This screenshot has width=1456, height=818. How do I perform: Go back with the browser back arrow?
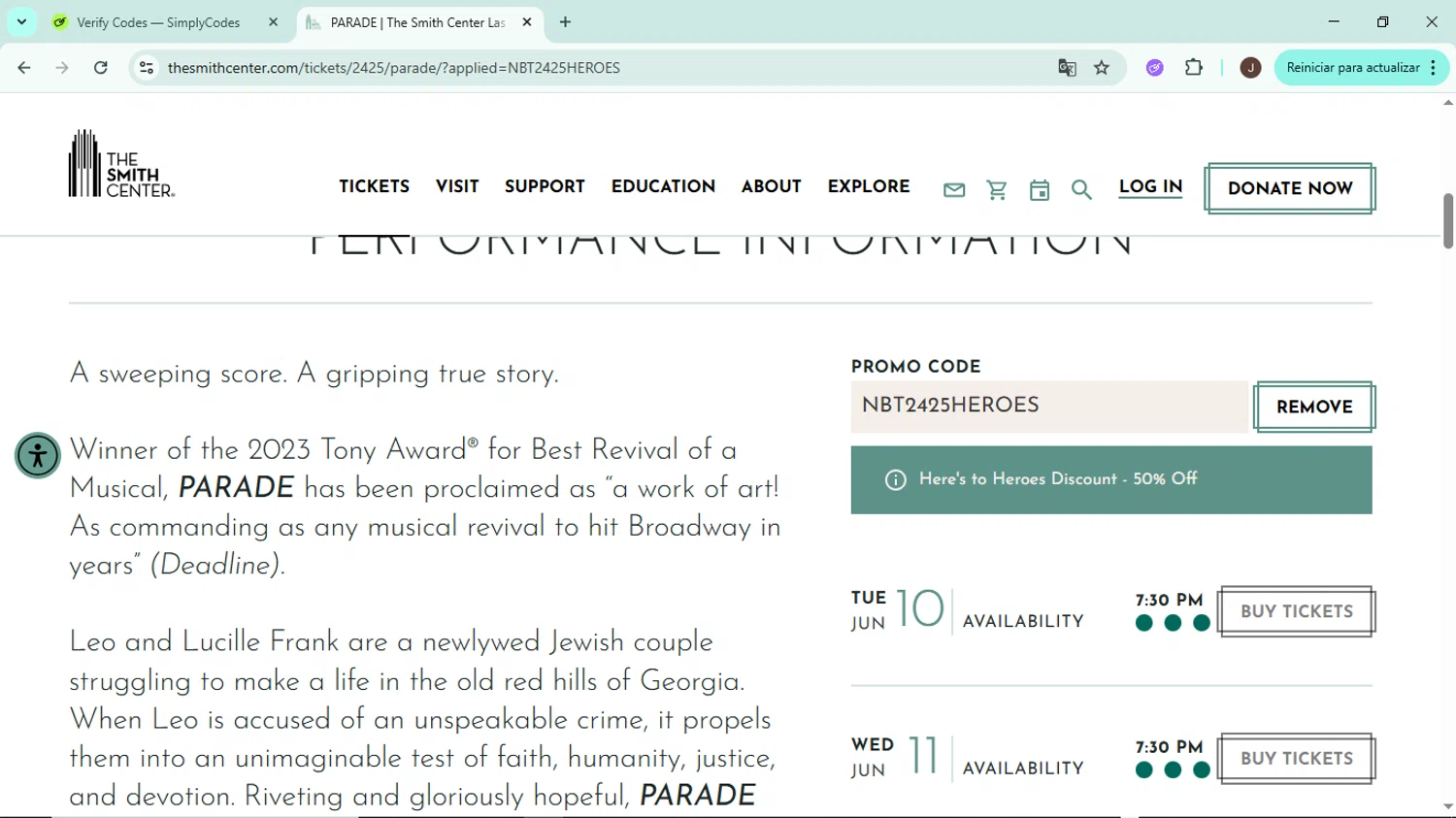coord(24,68)
